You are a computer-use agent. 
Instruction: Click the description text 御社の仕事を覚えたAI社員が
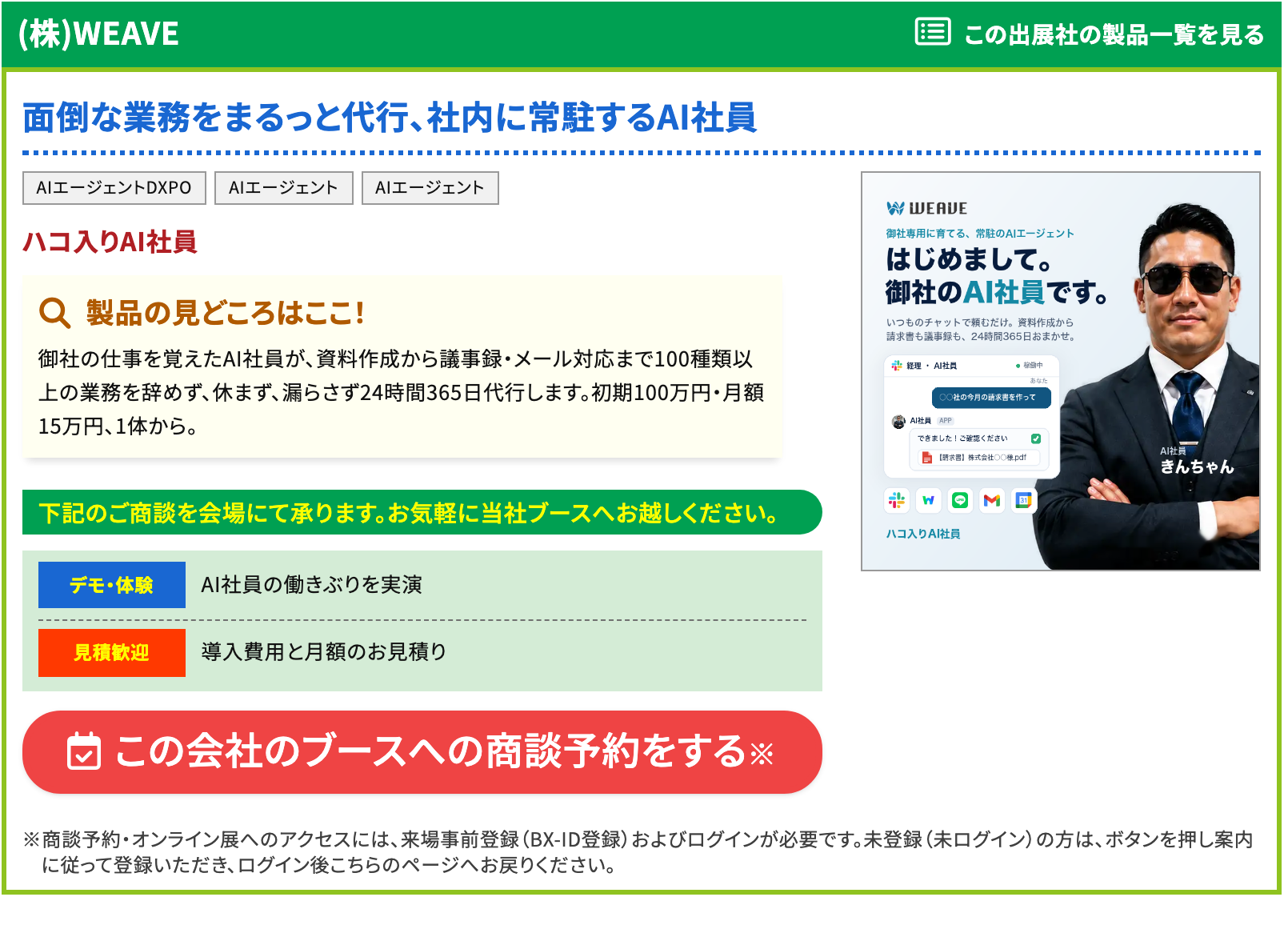coord(401,392)
